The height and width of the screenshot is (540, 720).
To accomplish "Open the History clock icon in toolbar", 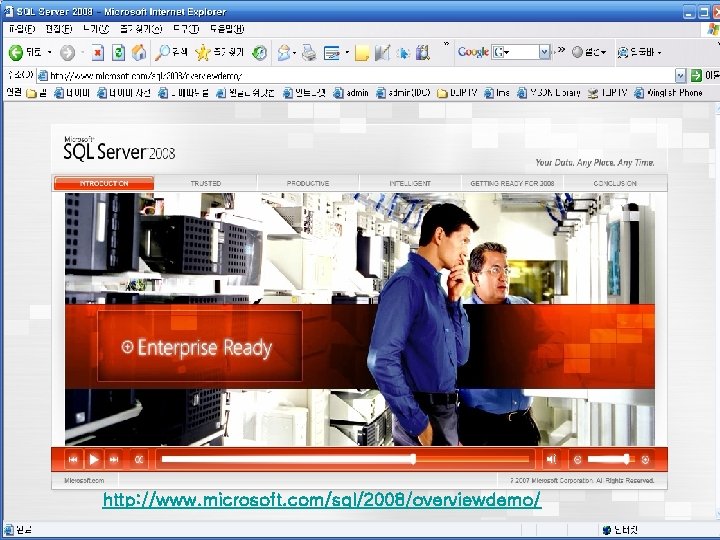I will [259, 53].
